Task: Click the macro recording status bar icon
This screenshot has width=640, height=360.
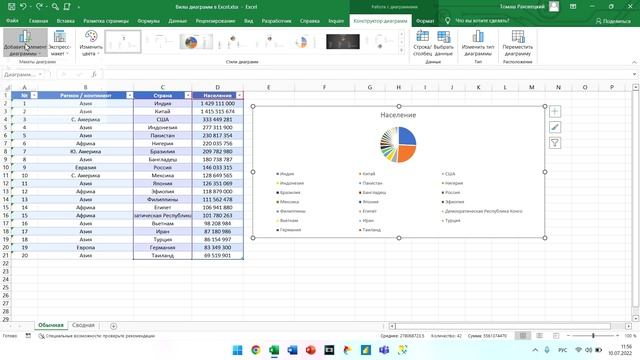Action: tap(28, 336)
